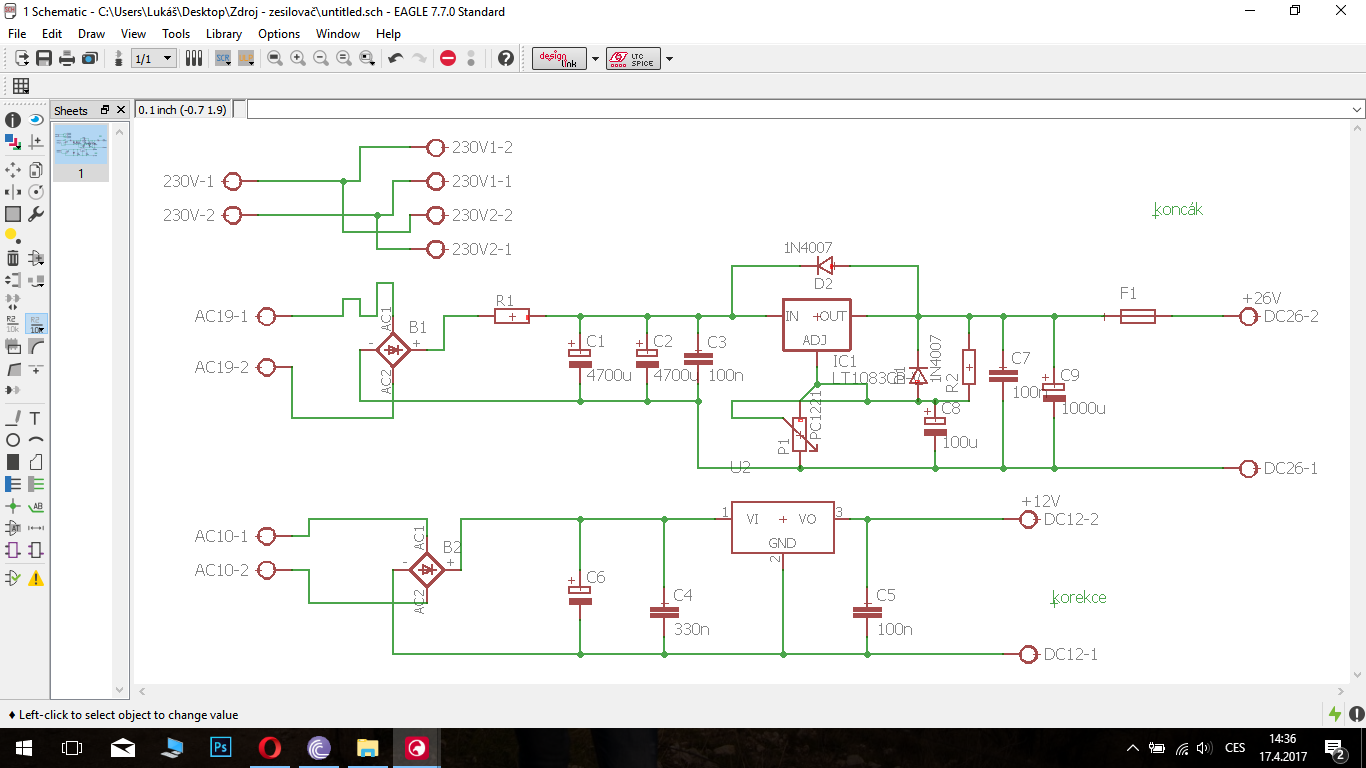
Task: Click the Junction tool icon
Action: 13,507
